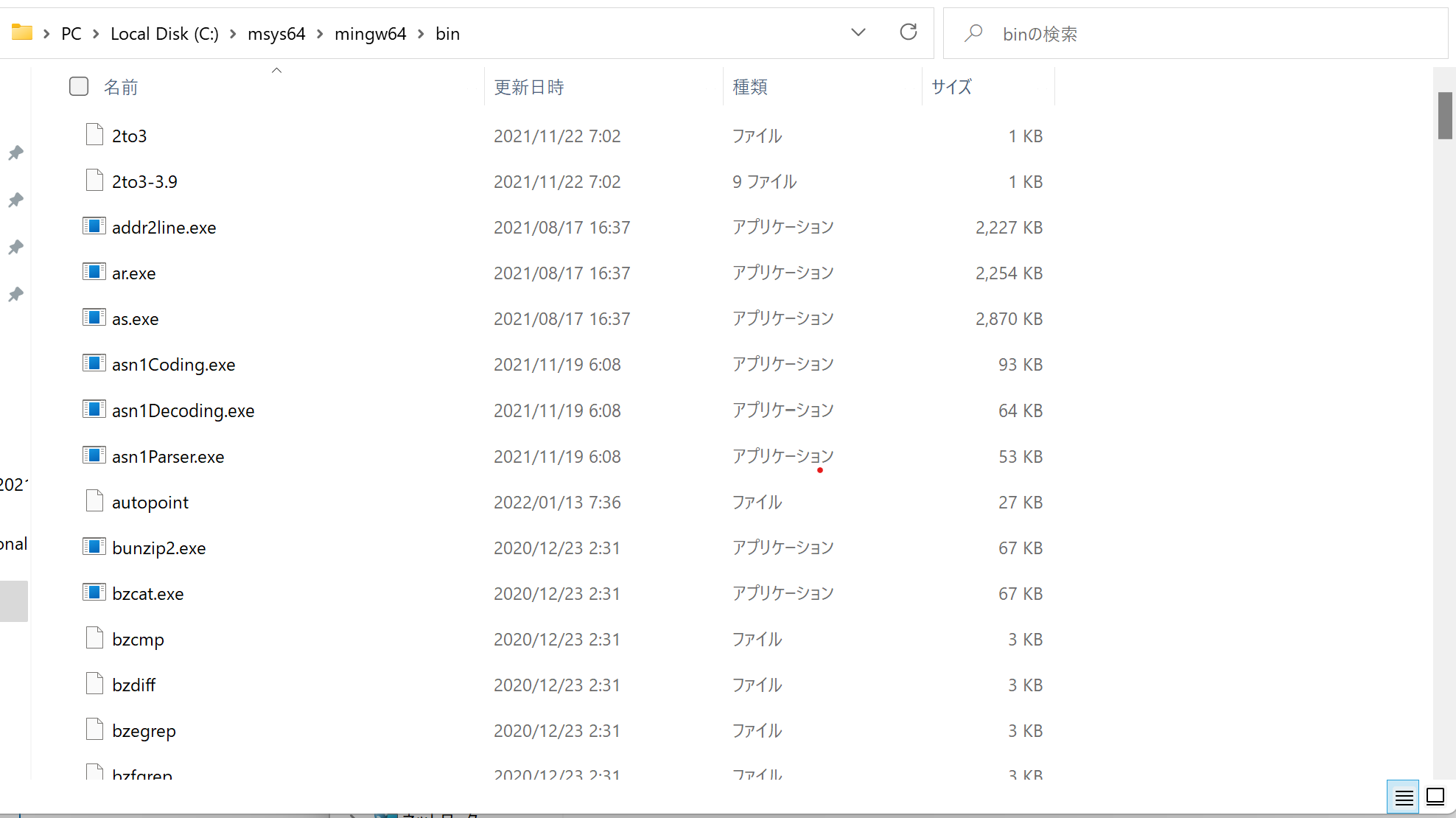Open the address bar history dropdown
This screenshot has height=818, width=1456.
click(858, 32)
